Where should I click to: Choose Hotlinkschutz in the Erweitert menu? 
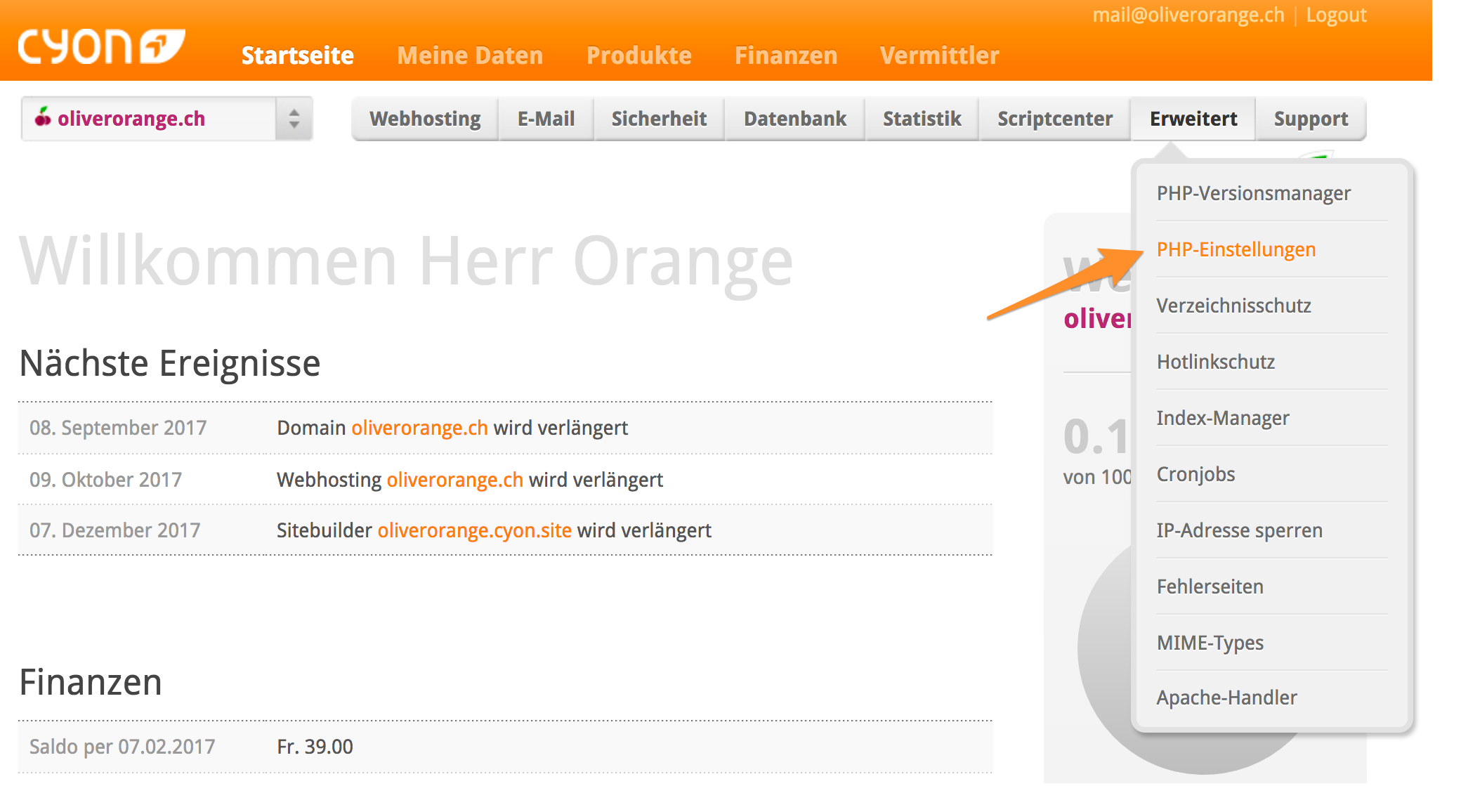tap(1216, 362)
